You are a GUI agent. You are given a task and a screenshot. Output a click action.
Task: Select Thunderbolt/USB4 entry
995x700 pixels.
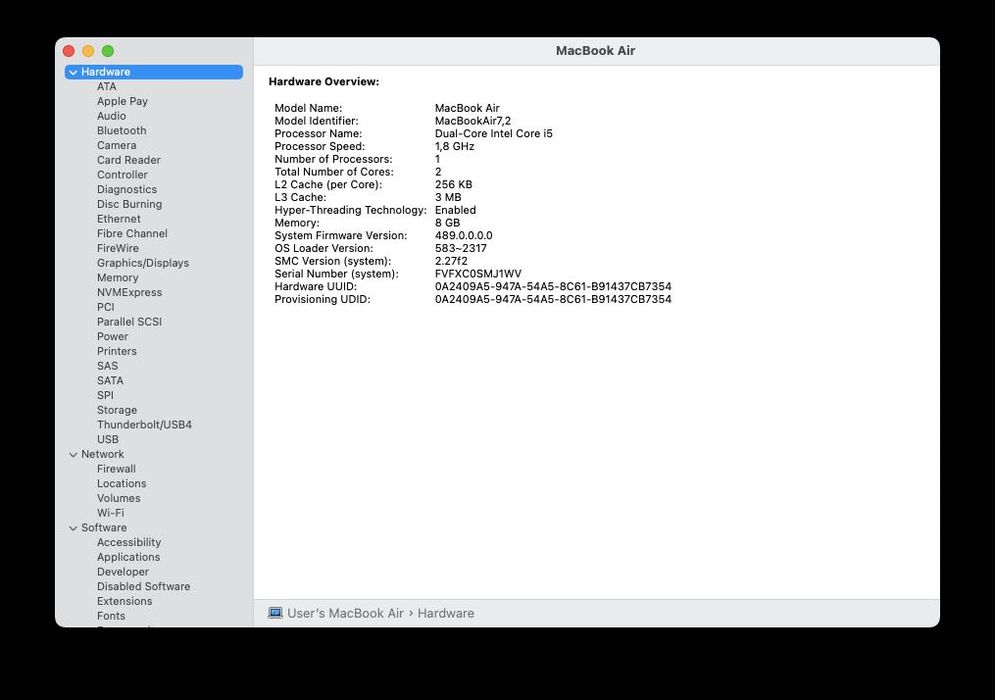144,425
